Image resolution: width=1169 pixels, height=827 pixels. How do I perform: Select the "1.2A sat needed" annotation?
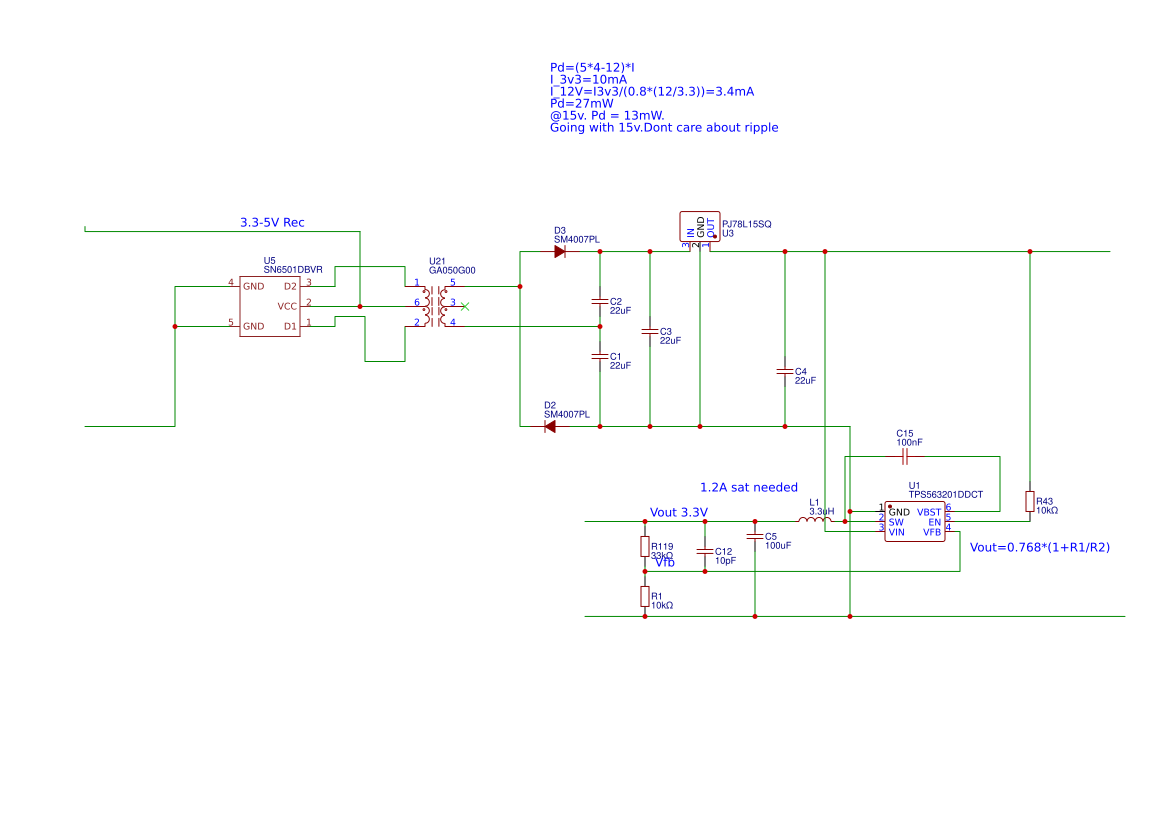[x=750, y=487]
